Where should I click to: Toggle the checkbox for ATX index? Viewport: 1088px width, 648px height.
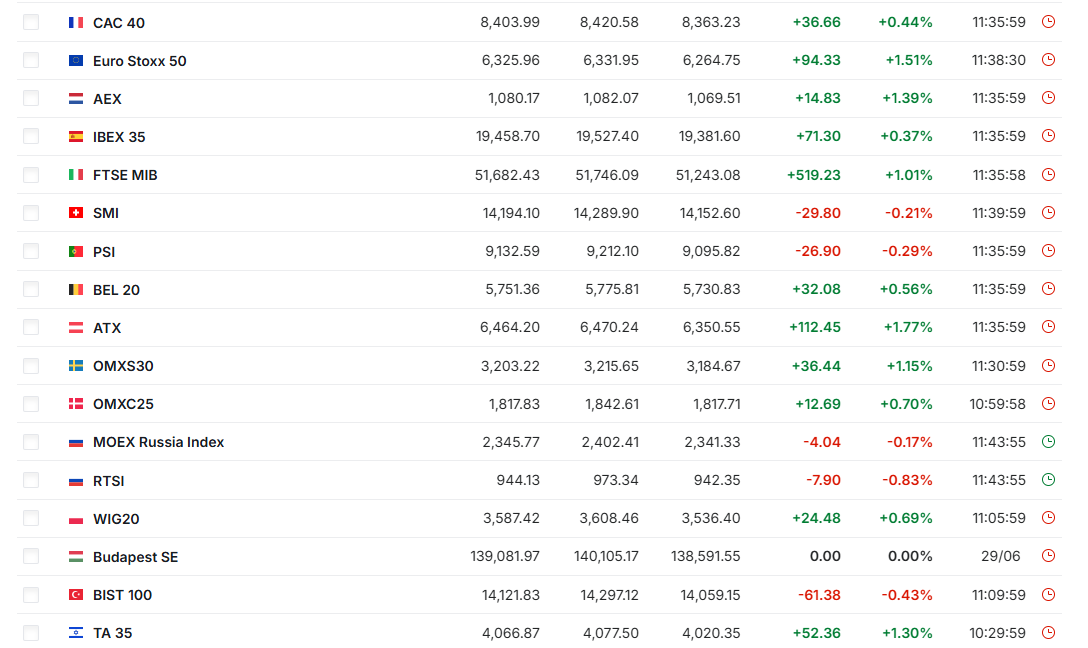coord(31,327)
